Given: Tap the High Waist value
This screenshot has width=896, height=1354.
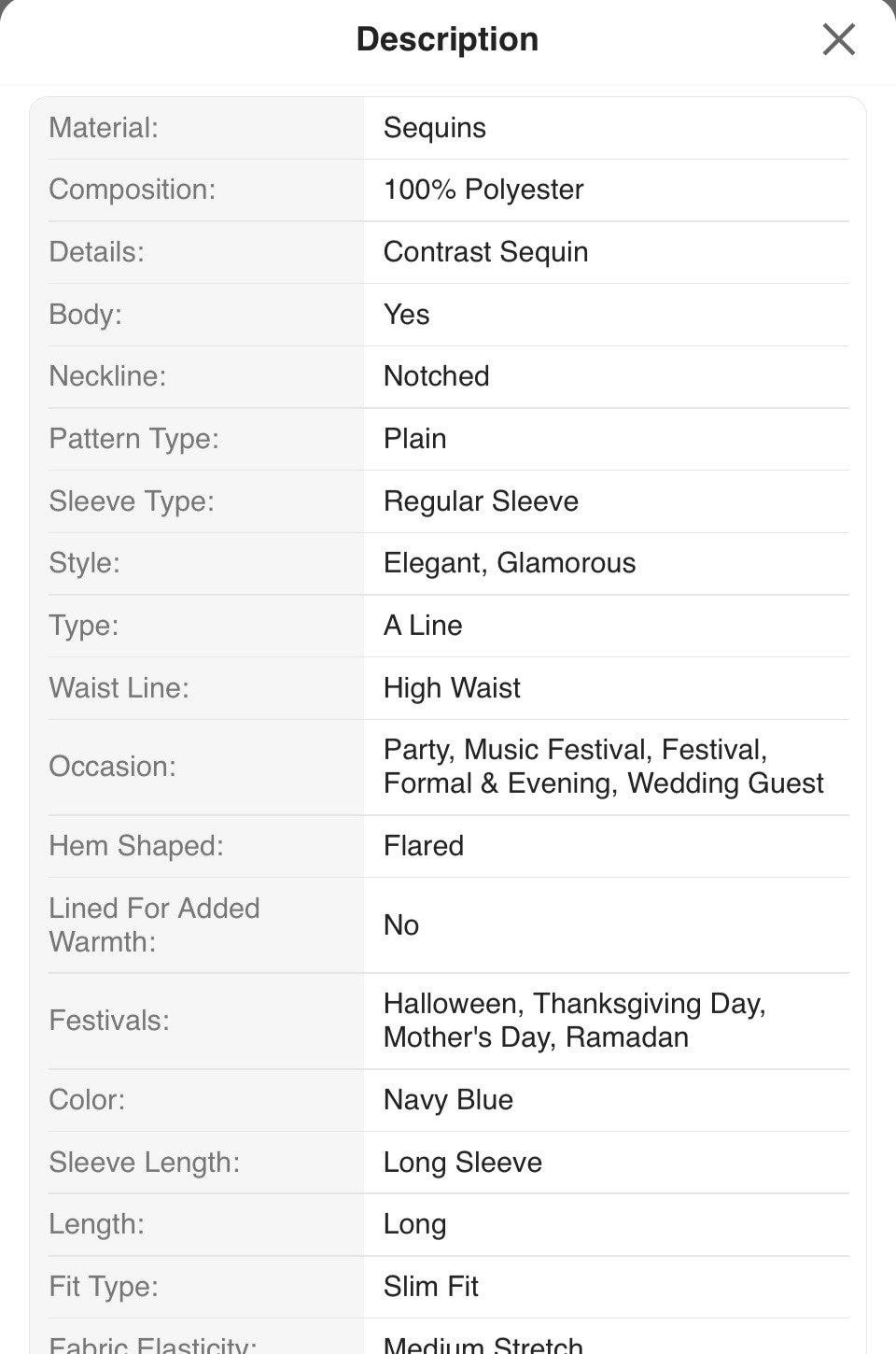Looking at the screenshot, I should pyautogui.click(x=452, y=688).
